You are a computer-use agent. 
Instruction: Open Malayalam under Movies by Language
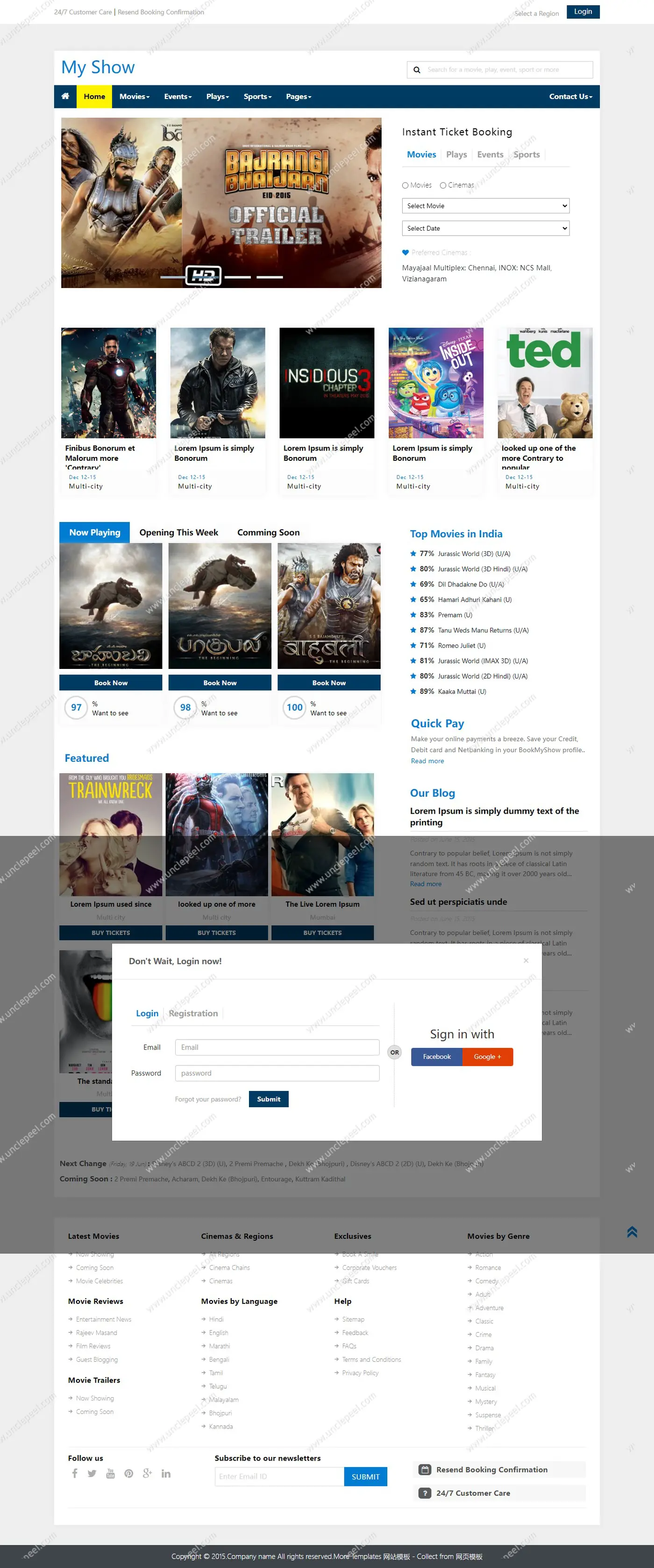pyautogui.click(x=223, y=1399)
